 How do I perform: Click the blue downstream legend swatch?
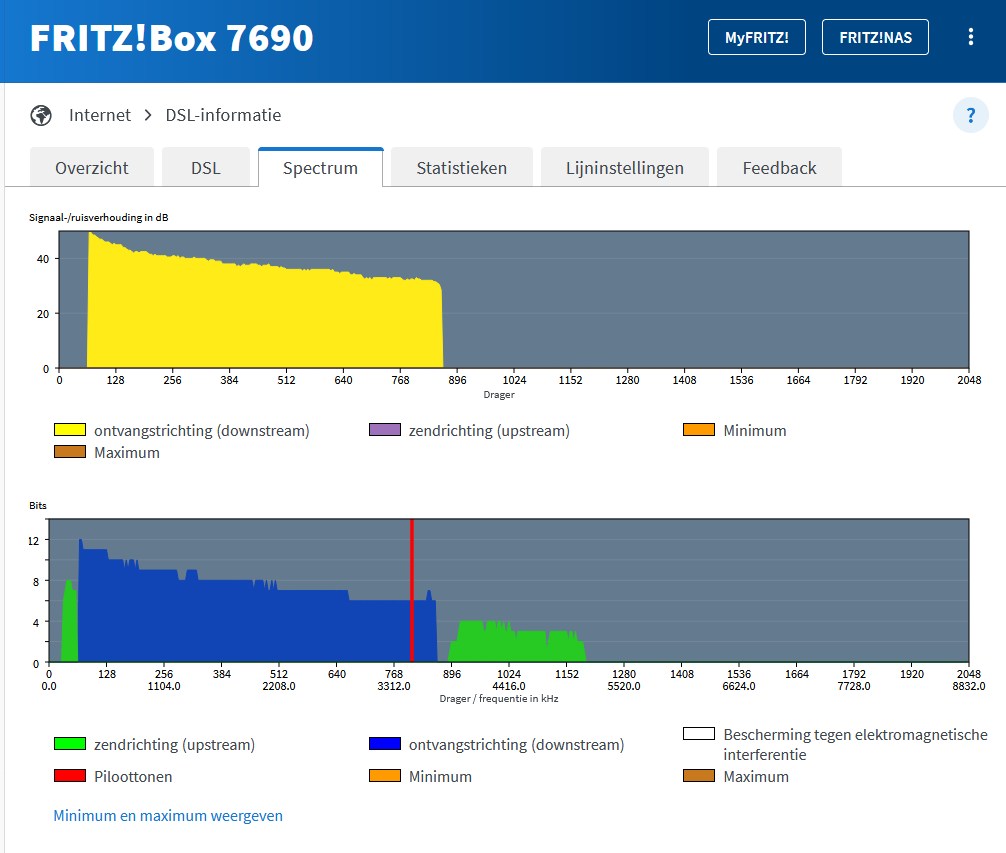coord(384,744)
